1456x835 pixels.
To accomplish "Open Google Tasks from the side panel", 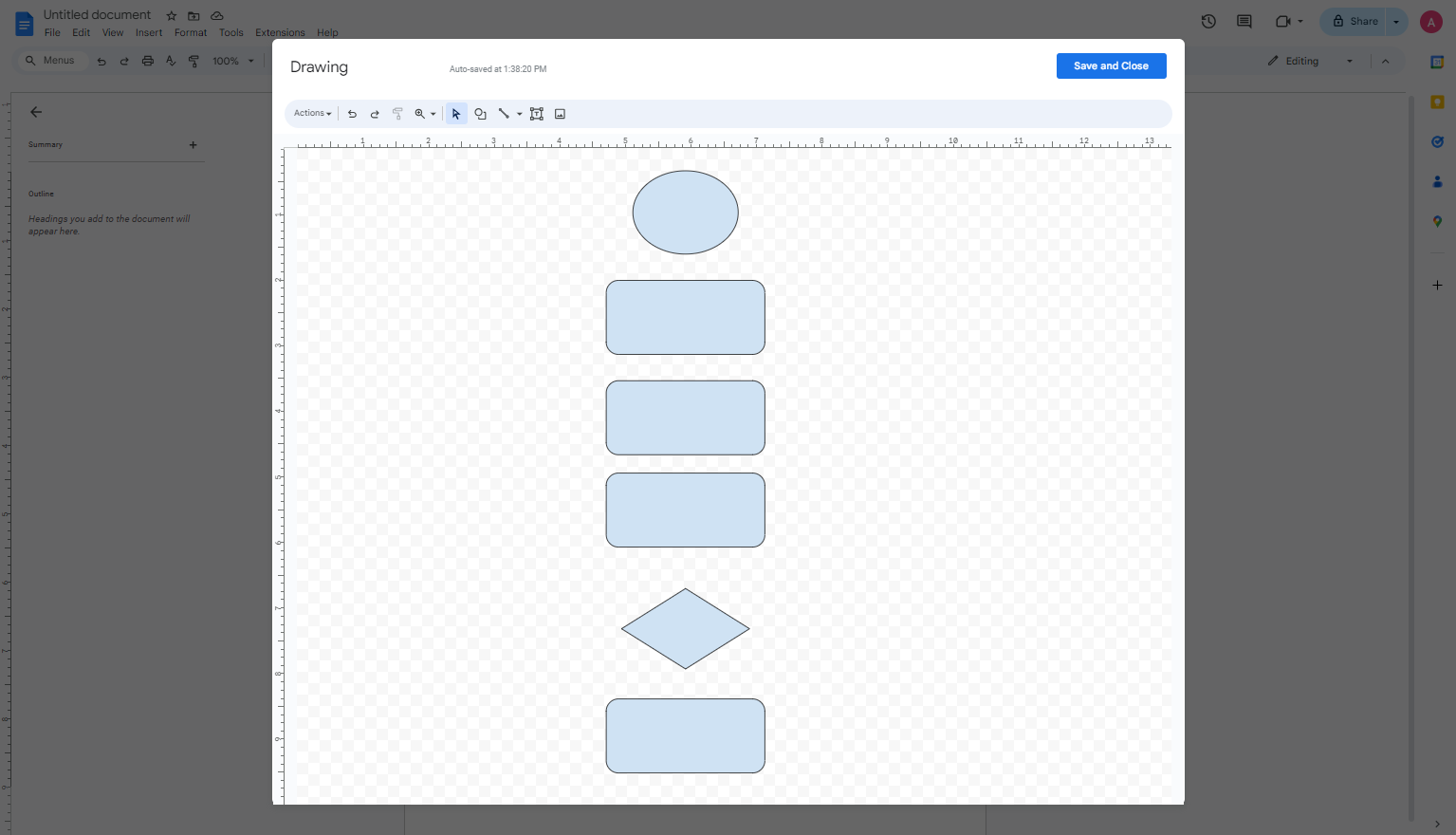I will click(1437, 141).
